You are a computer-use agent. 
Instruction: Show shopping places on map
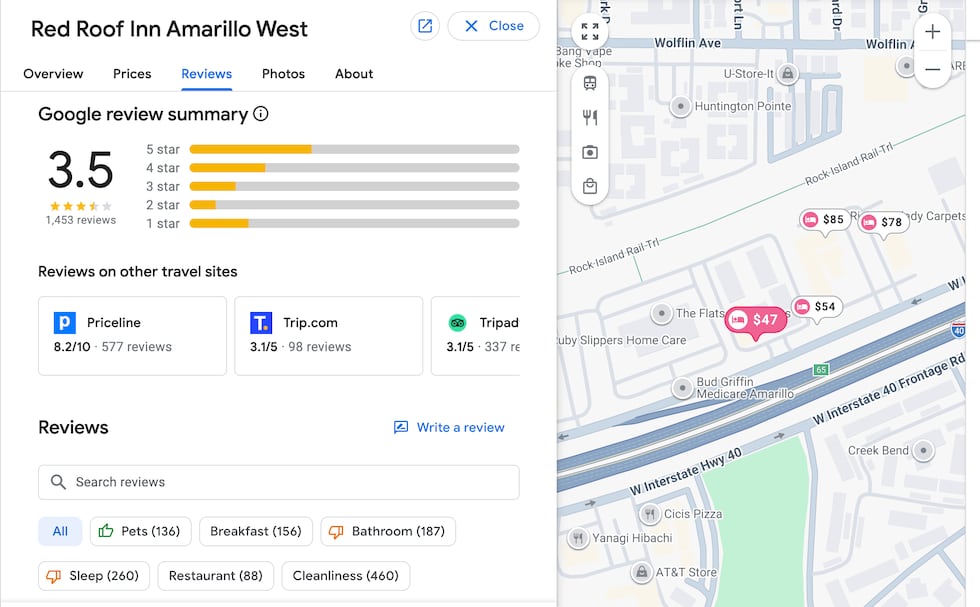(x=590, y=186)
